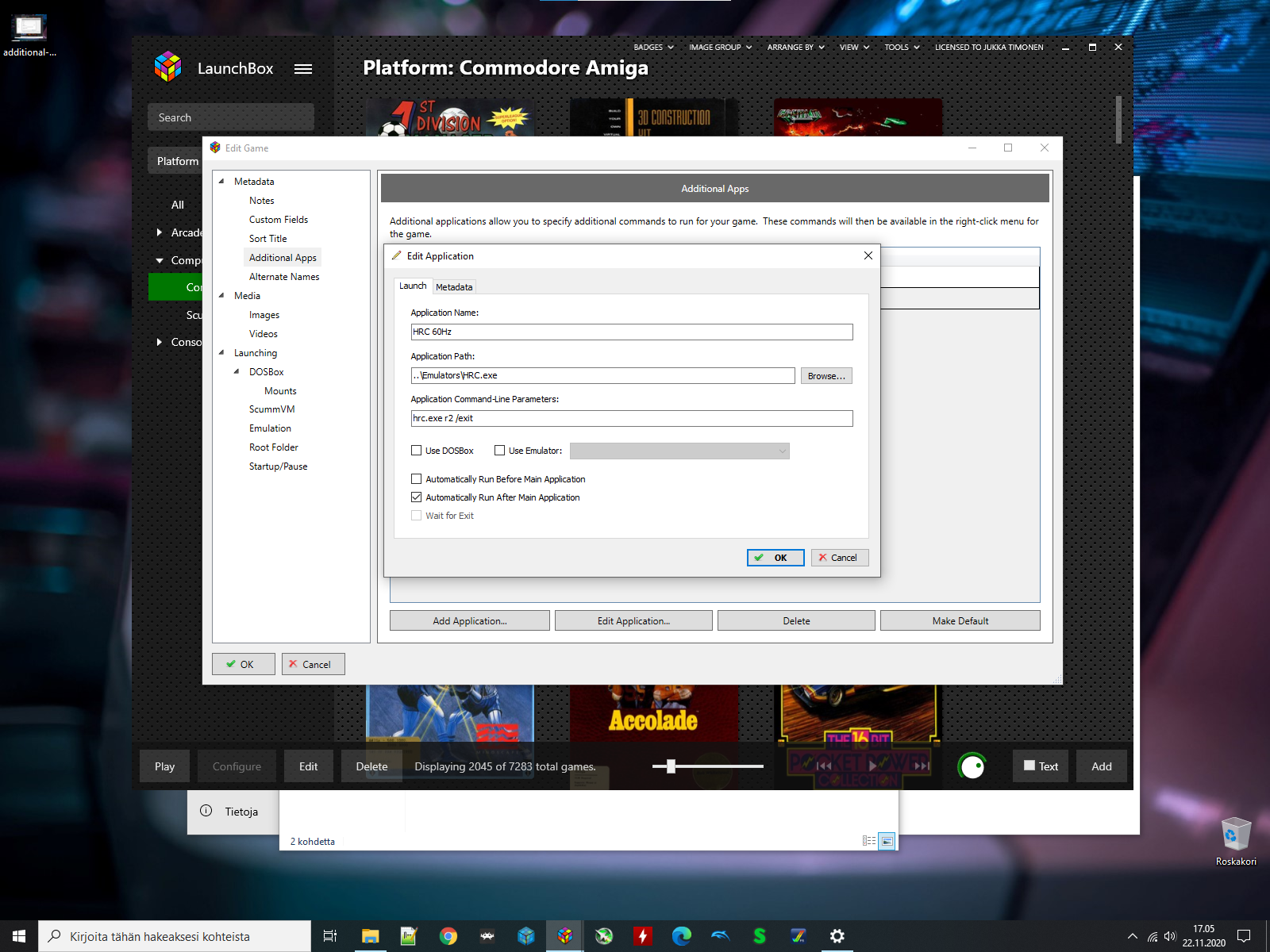1270x952 pixels.
Task: Collapse the DOSBox tree node
Action: point(237,372)
